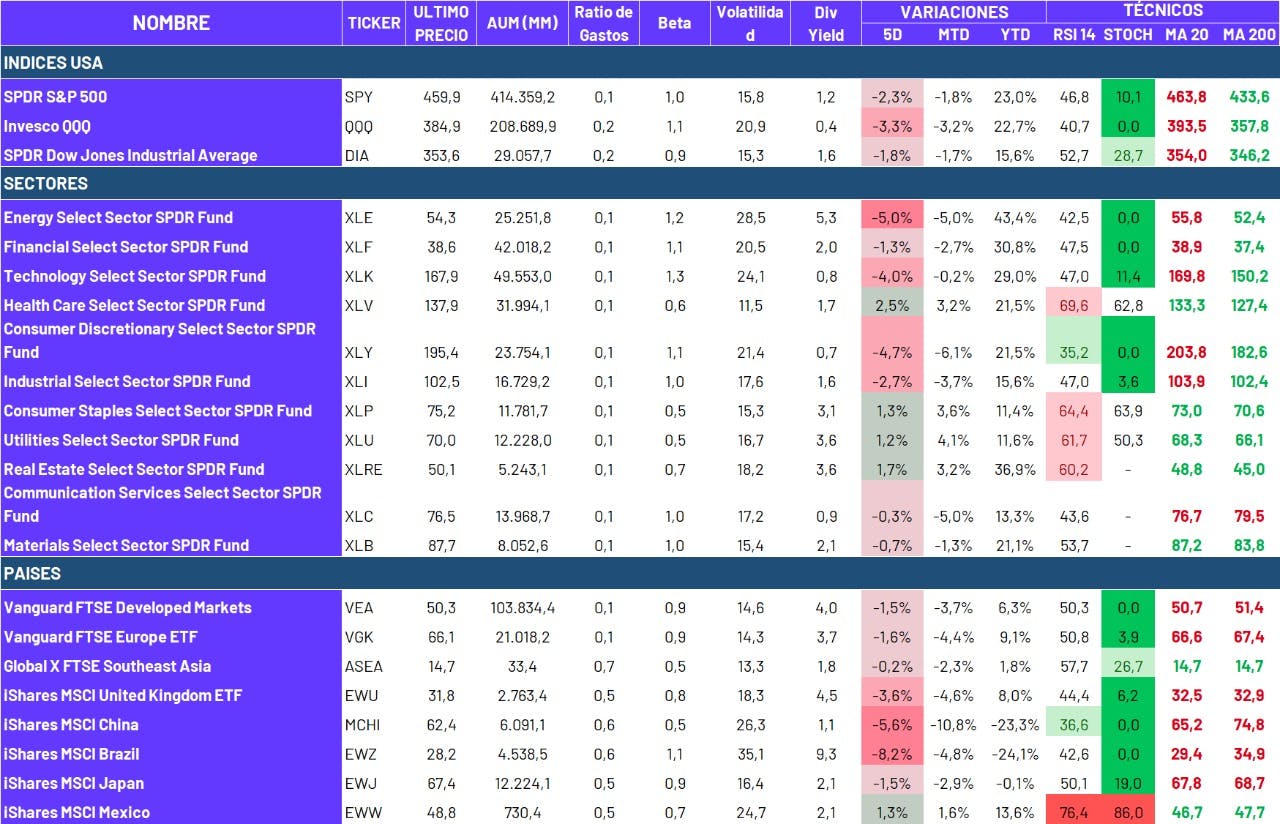Click EWW STOCH value 86,0

[1128, 813]
